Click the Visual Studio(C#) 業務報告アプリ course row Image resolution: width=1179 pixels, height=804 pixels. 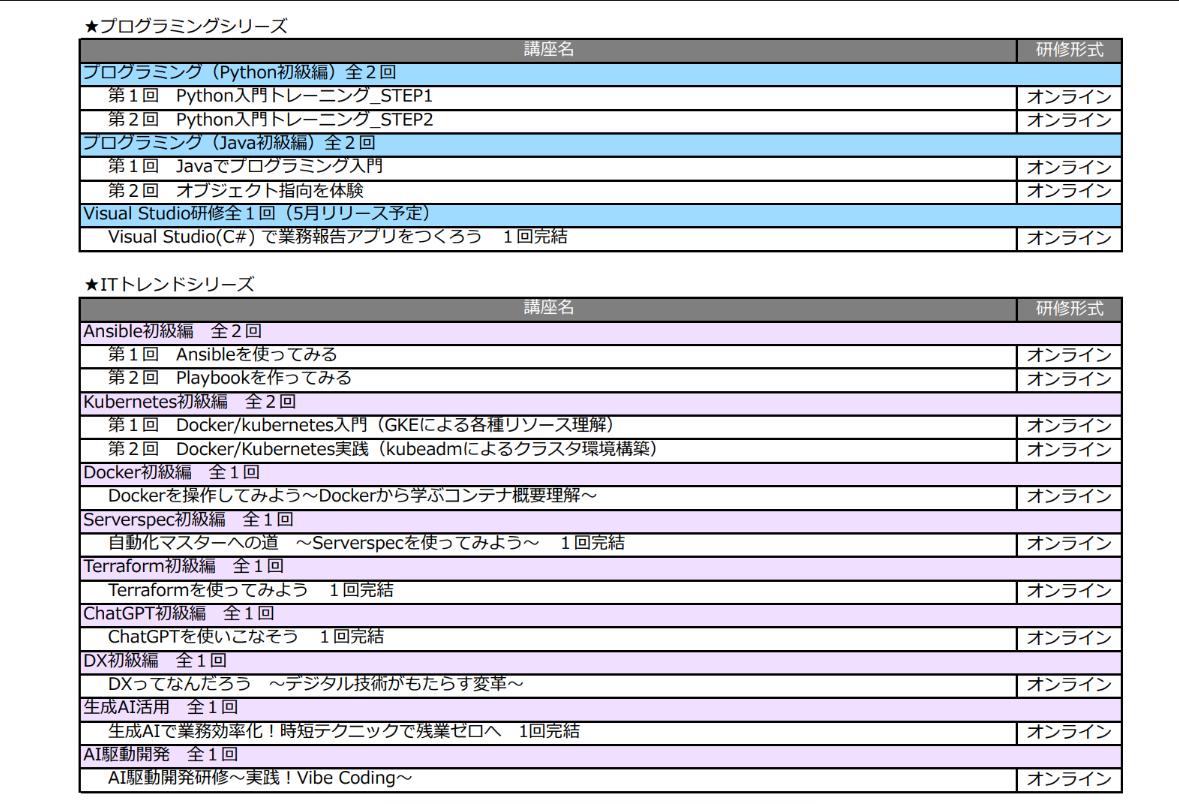339,237
